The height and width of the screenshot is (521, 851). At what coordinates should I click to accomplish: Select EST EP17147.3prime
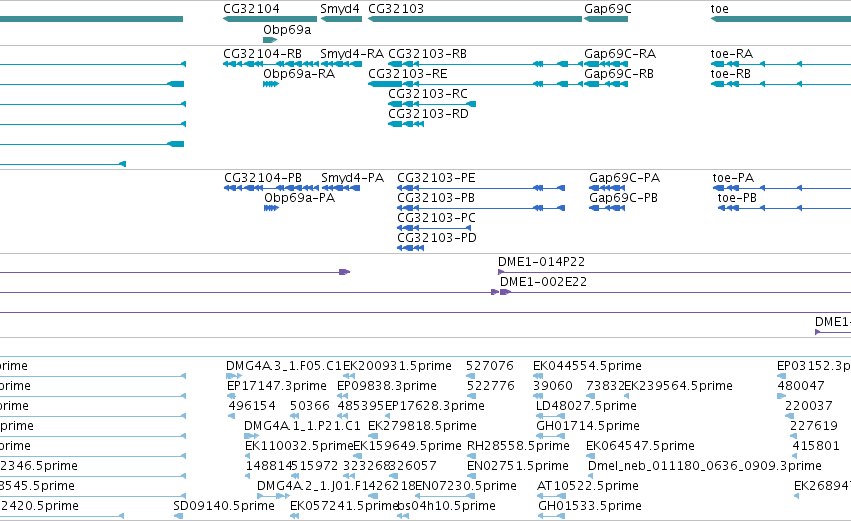click(277, 386)
